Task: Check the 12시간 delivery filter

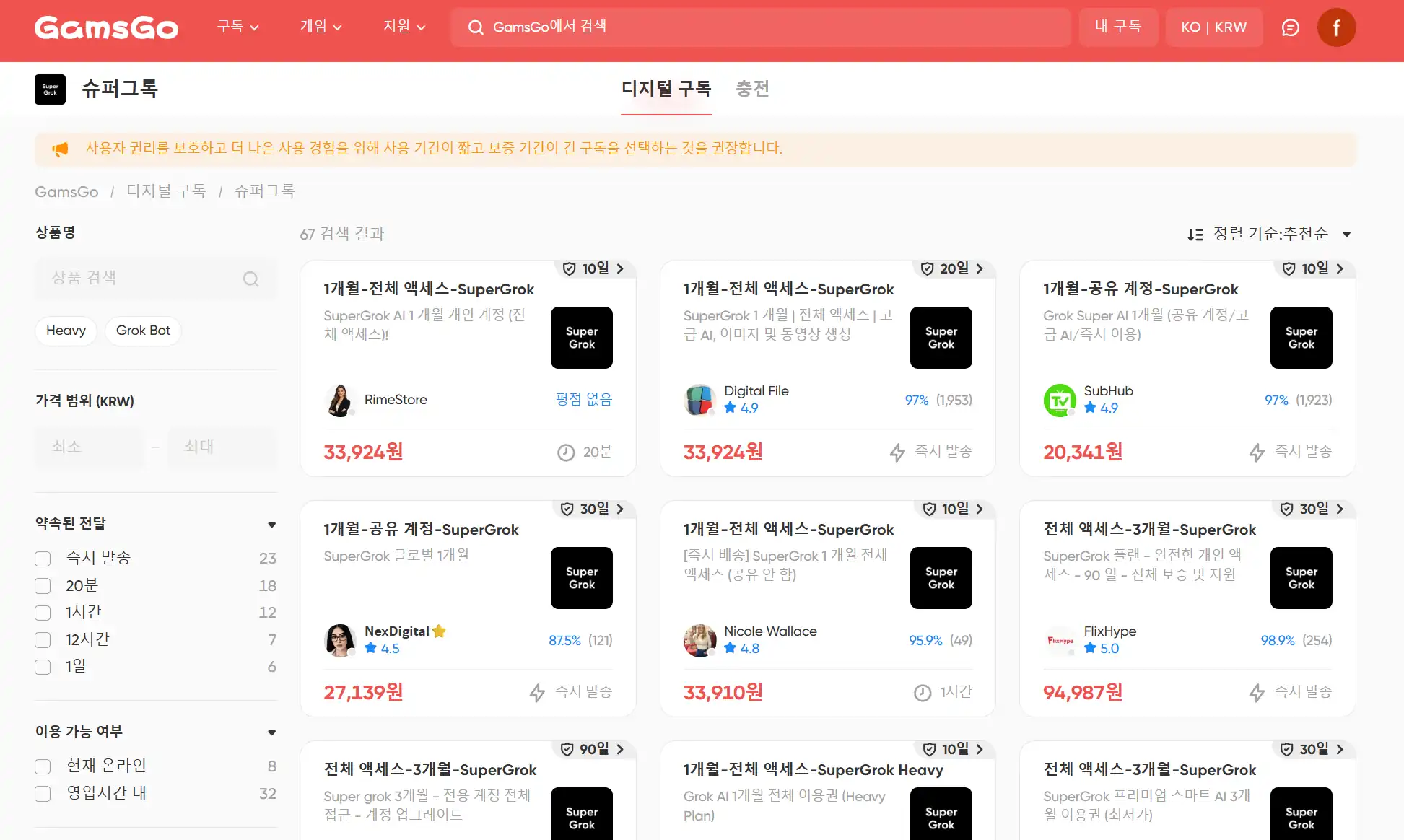Action: pos(43,640)
